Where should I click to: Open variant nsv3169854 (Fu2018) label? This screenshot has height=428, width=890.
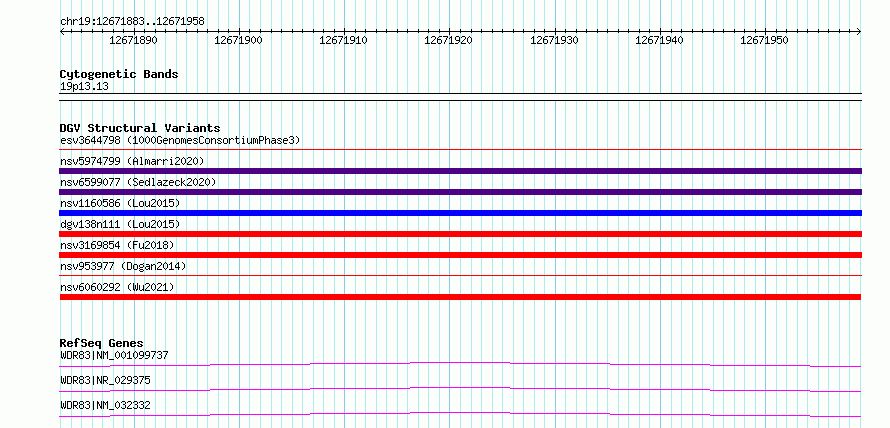[117, 245]
